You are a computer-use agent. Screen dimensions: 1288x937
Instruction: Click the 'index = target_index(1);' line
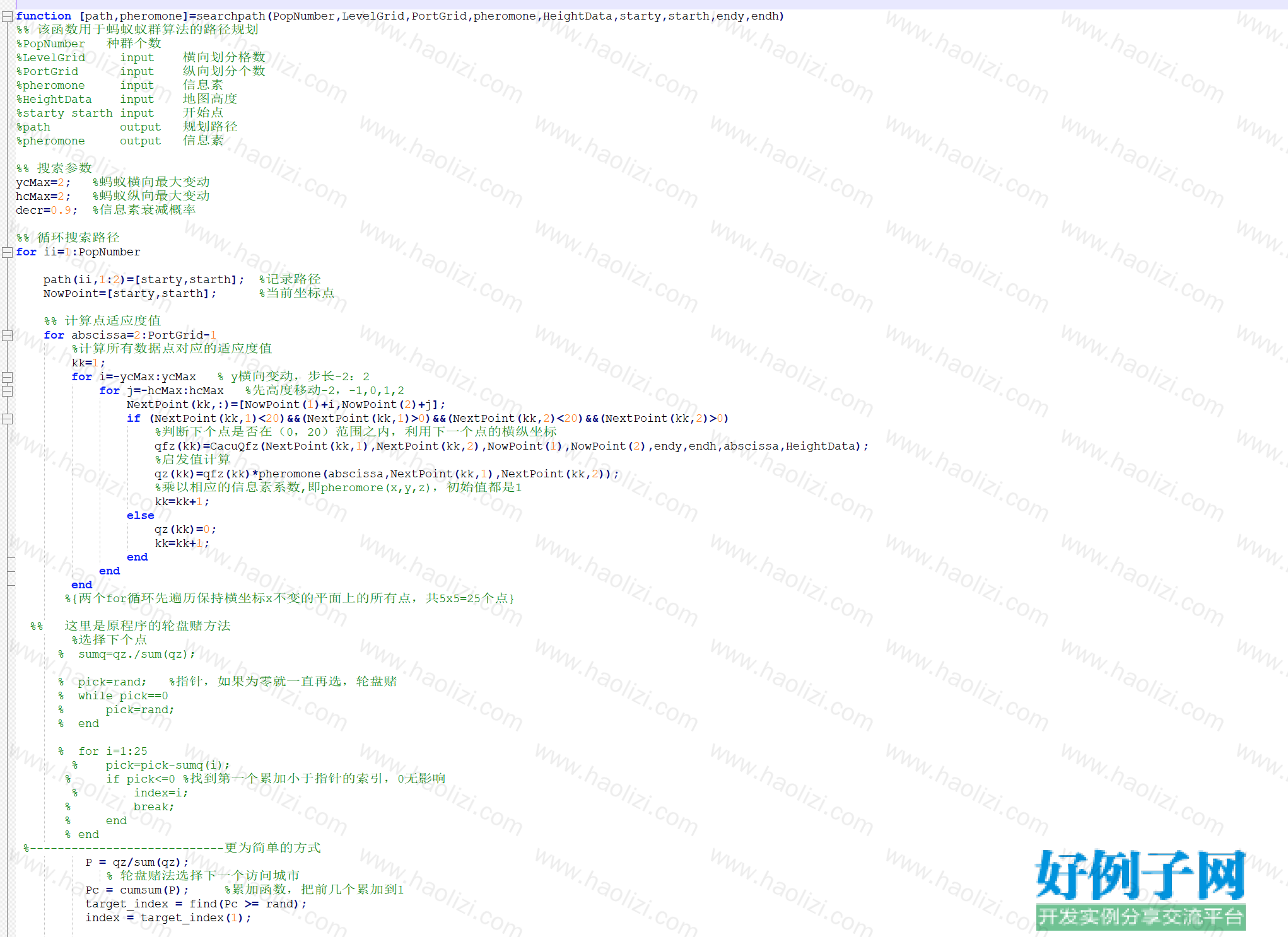[x=168, y=918]
